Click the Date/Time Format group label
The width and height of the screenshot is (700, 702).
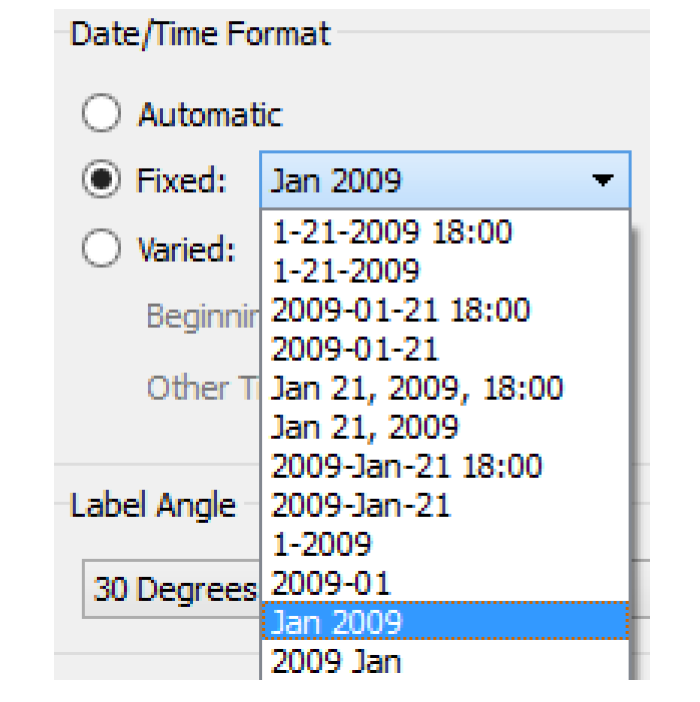200,35
